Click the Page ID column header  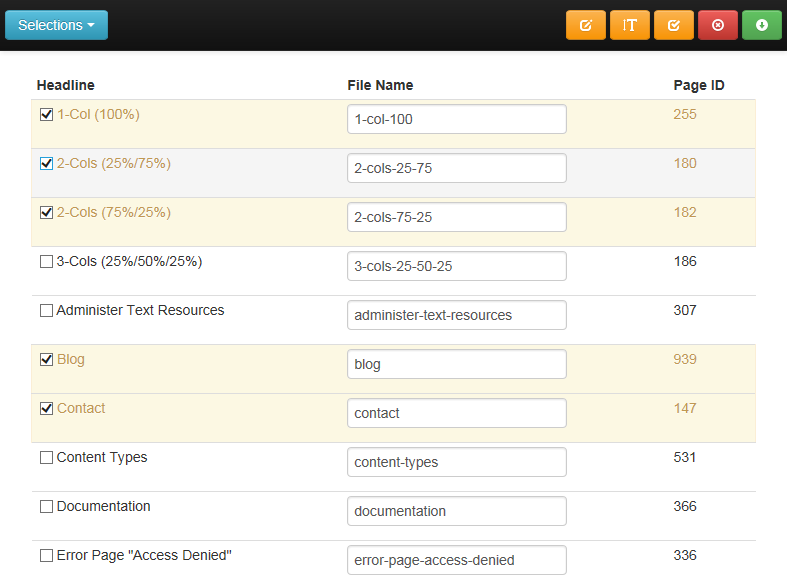[699, 85]
